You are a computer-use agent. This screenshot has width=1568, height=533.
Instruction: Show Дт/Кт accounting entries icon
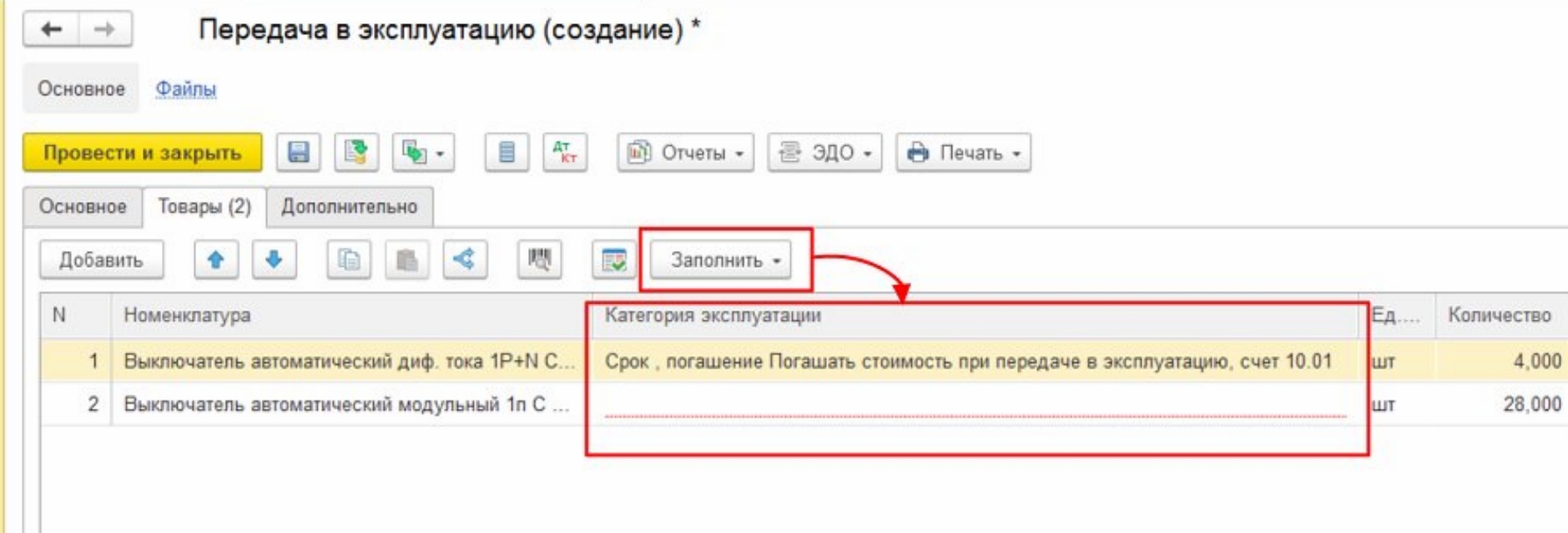(565, 153)
